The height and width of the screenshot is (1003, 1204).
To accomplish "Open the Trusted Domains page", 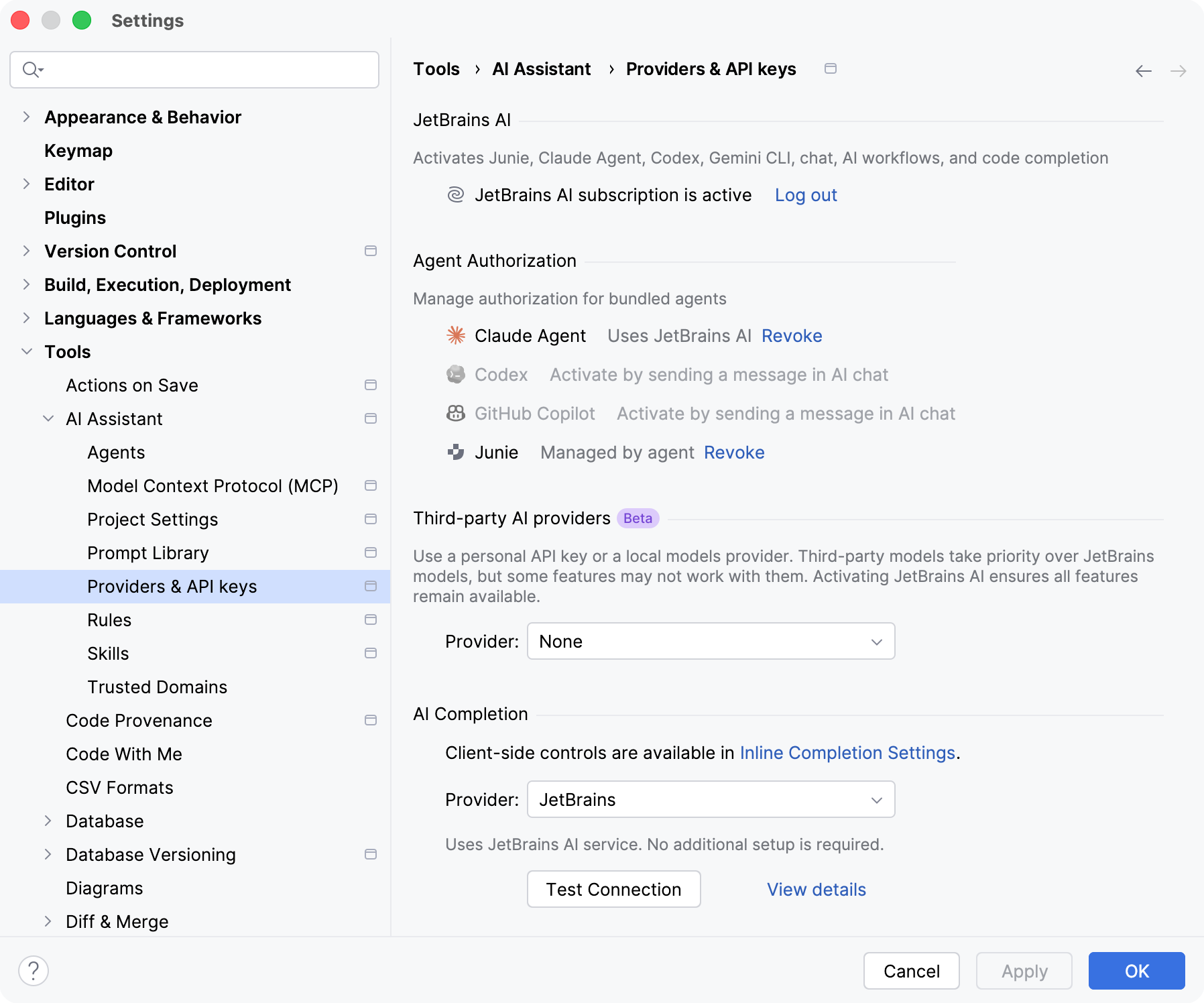I will coord(157,687).
